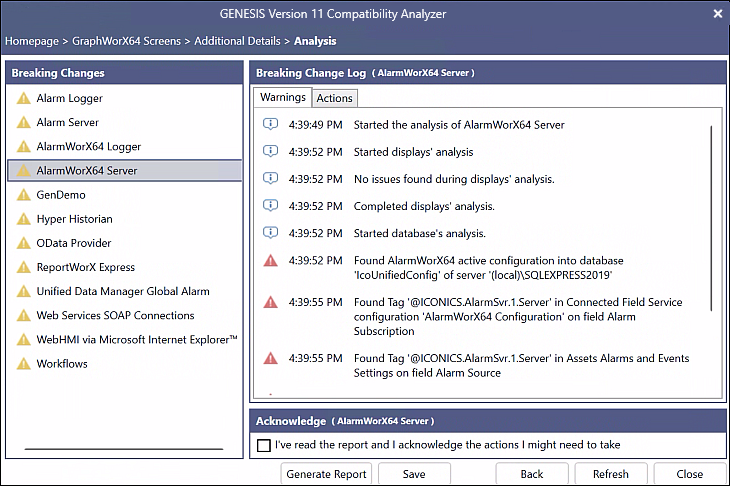Click the Generate Report button
This screenshot has height=486, width=730.
point(326,474)
